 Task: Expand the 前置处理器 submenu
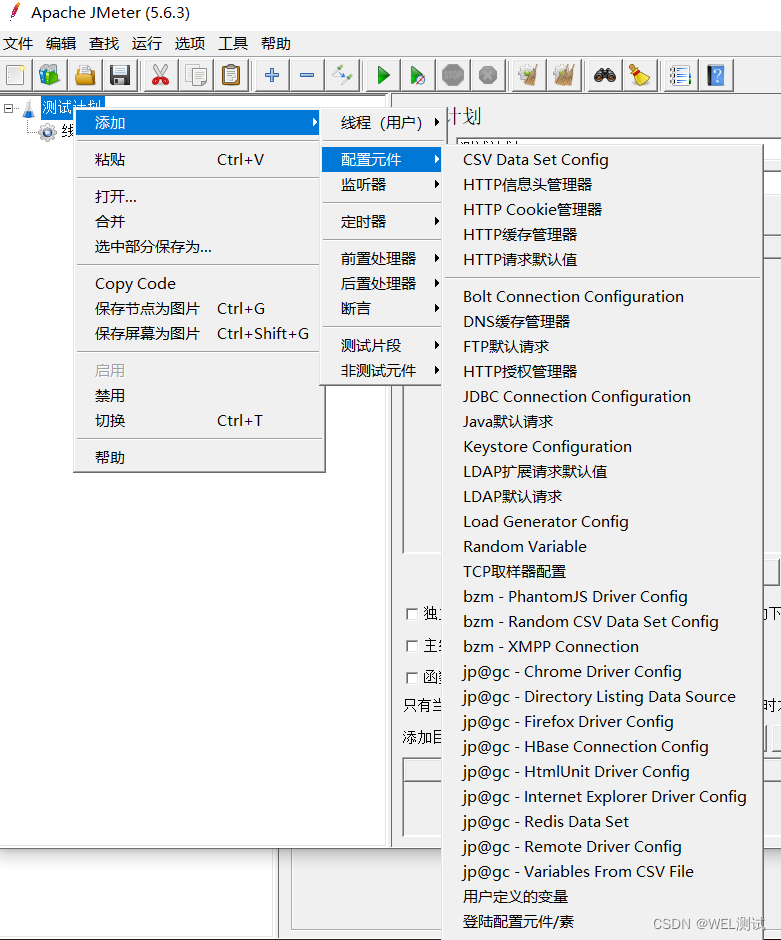click(382, 259)
